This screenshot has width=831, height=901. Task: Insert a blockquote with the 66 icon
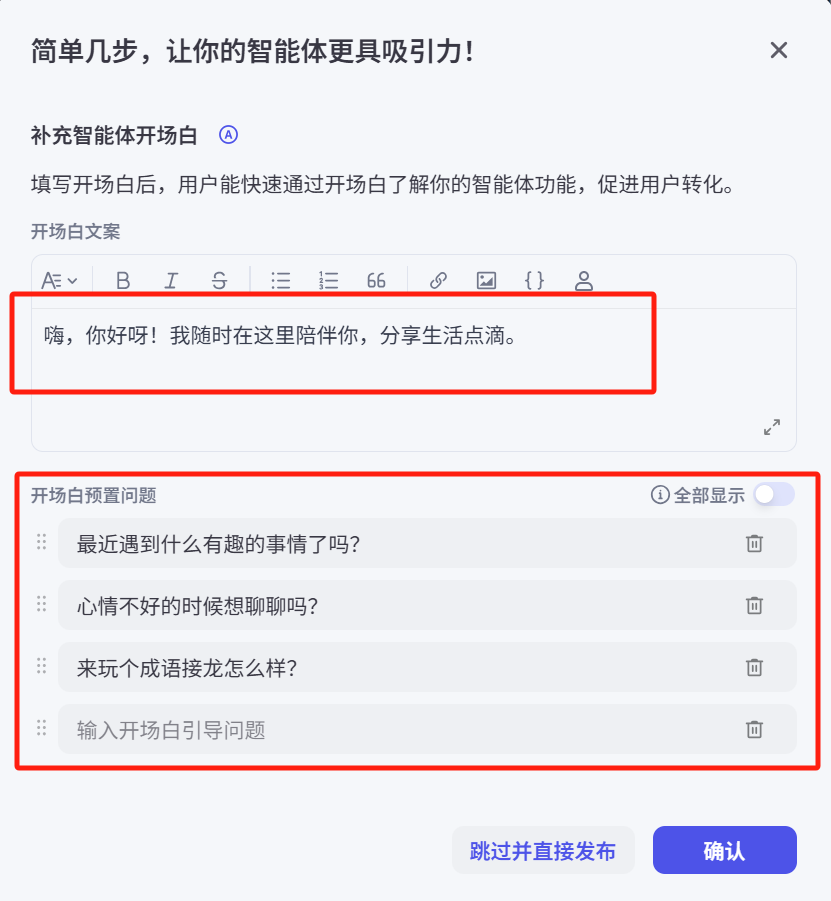(x=376, y=280)
